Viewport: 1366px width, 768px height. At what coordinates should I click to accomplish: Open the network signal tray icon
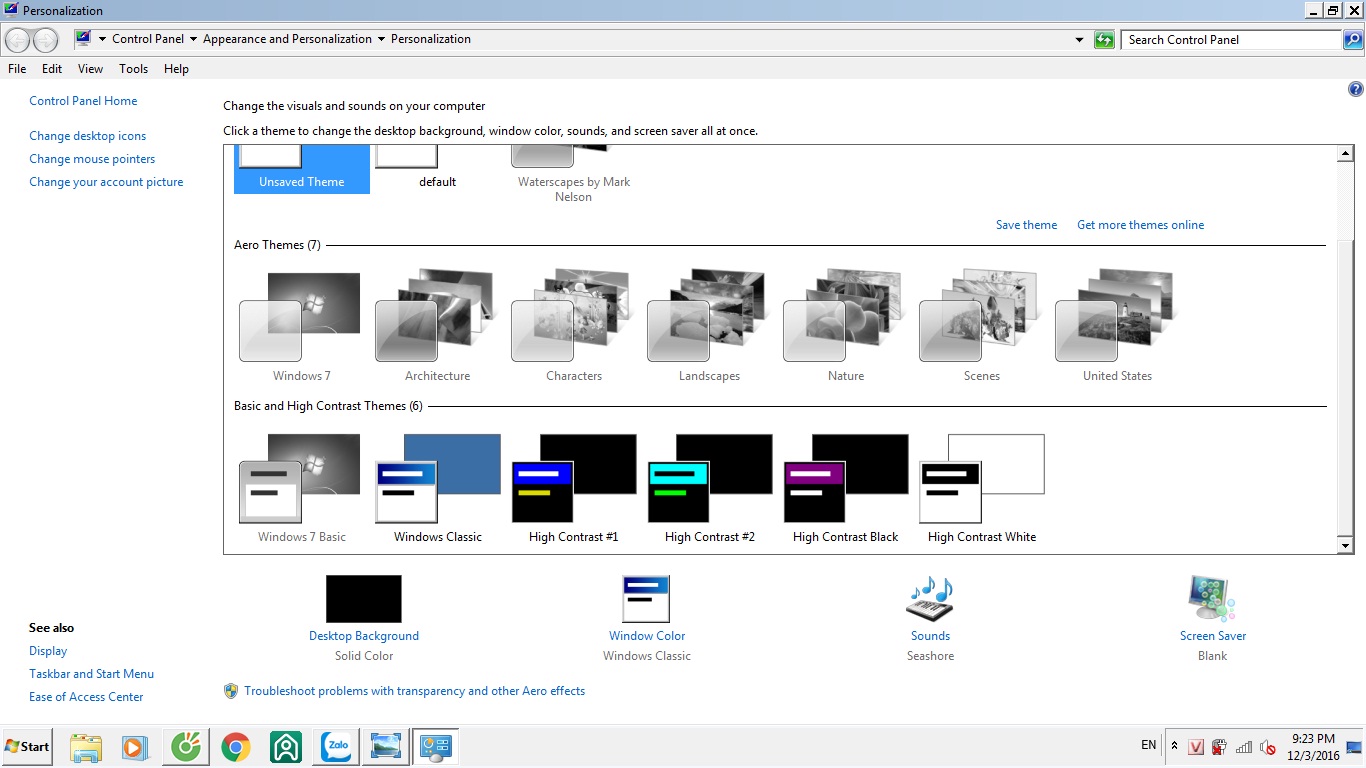pos(1244,747)
